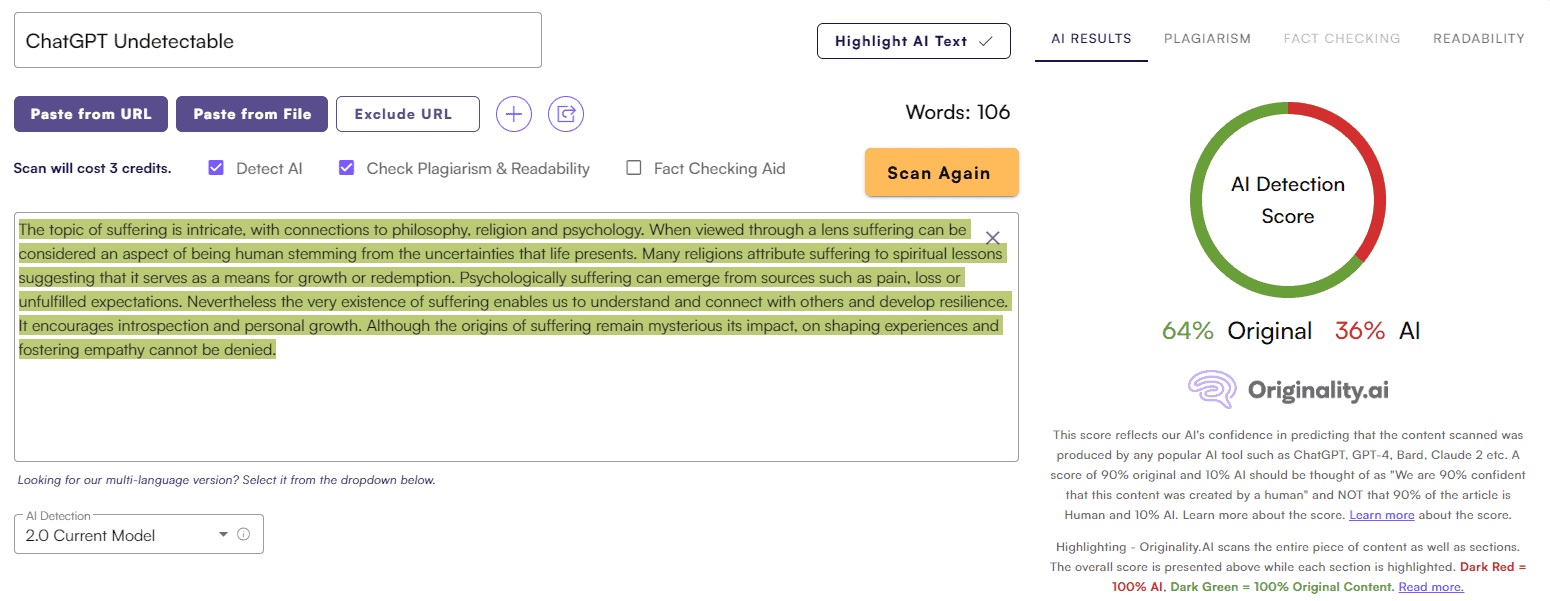
Task: Click the ChatGPT Undetectable title field
Action: [x=278, y=40]
